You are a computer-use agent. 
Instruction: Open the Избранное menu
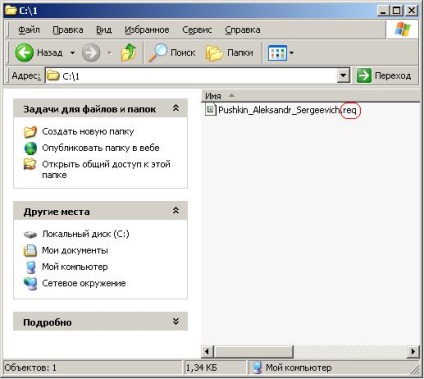147,30
